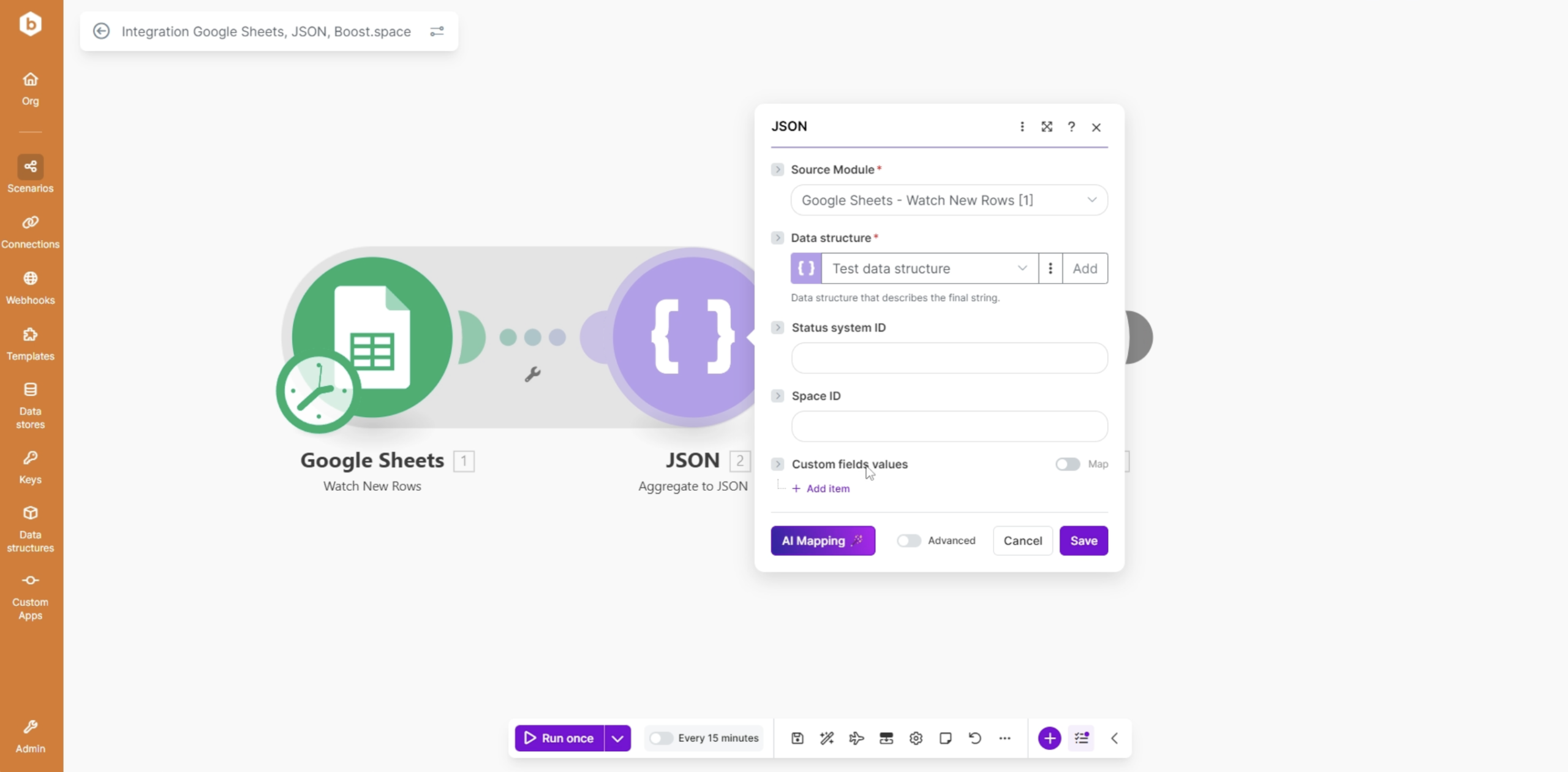This screenshot has height=772, width=1568.
Task: Click the AI Mapping button
Action: [823, 540]
